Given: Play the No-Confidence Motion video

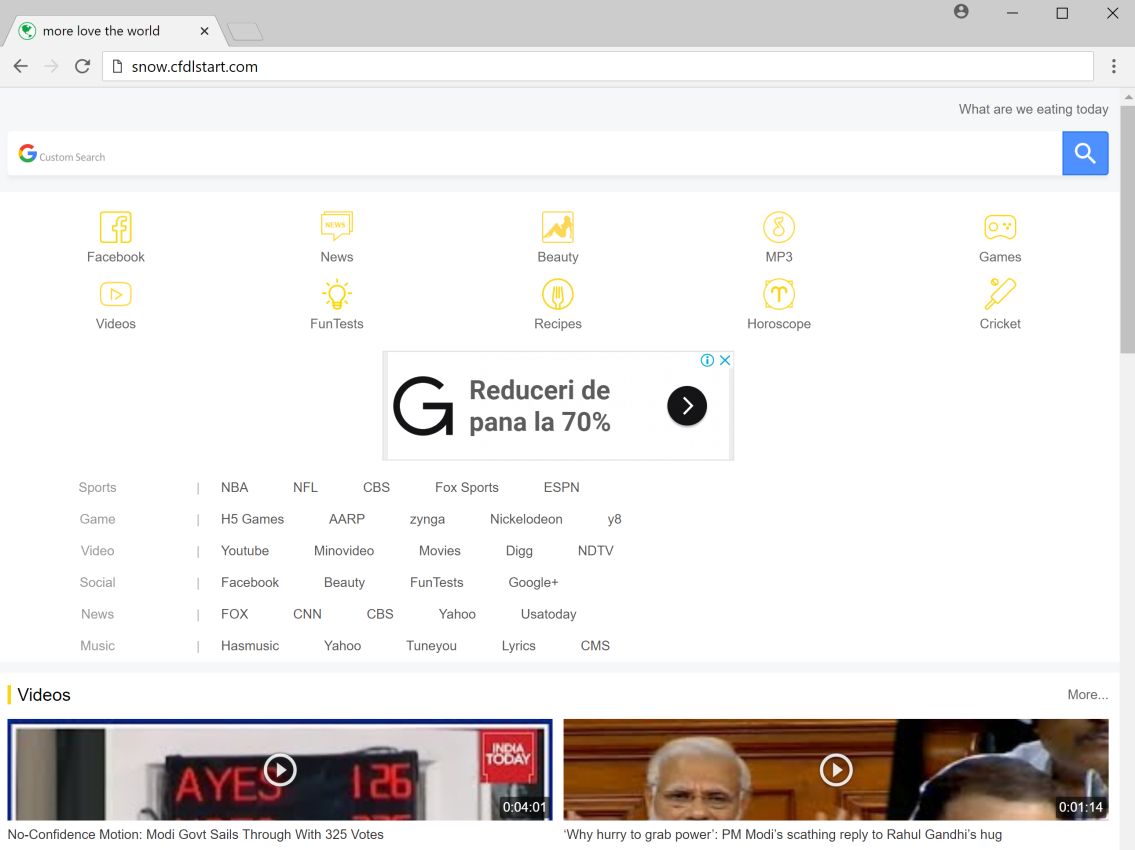Looking at the screenshot, I should (x=280, y=770).
